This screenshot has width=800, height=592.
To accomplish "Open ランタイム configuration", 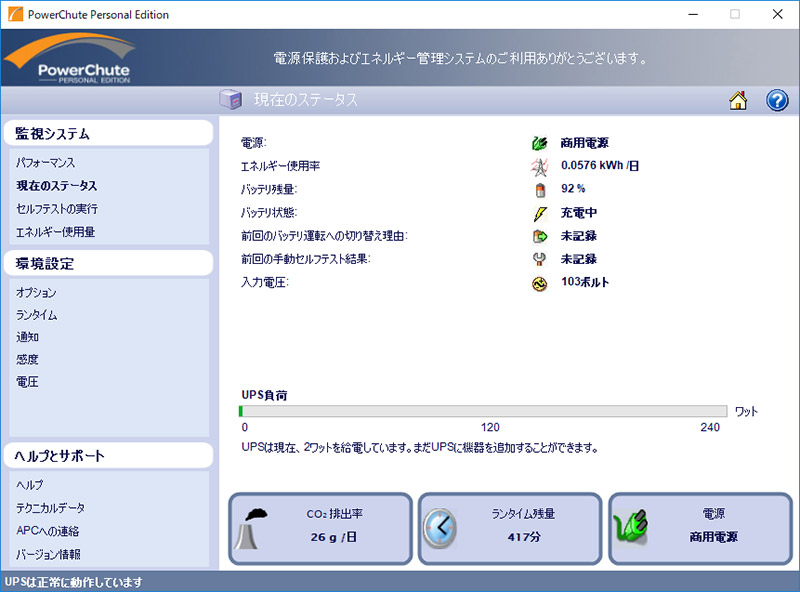I will coord(36,315).
